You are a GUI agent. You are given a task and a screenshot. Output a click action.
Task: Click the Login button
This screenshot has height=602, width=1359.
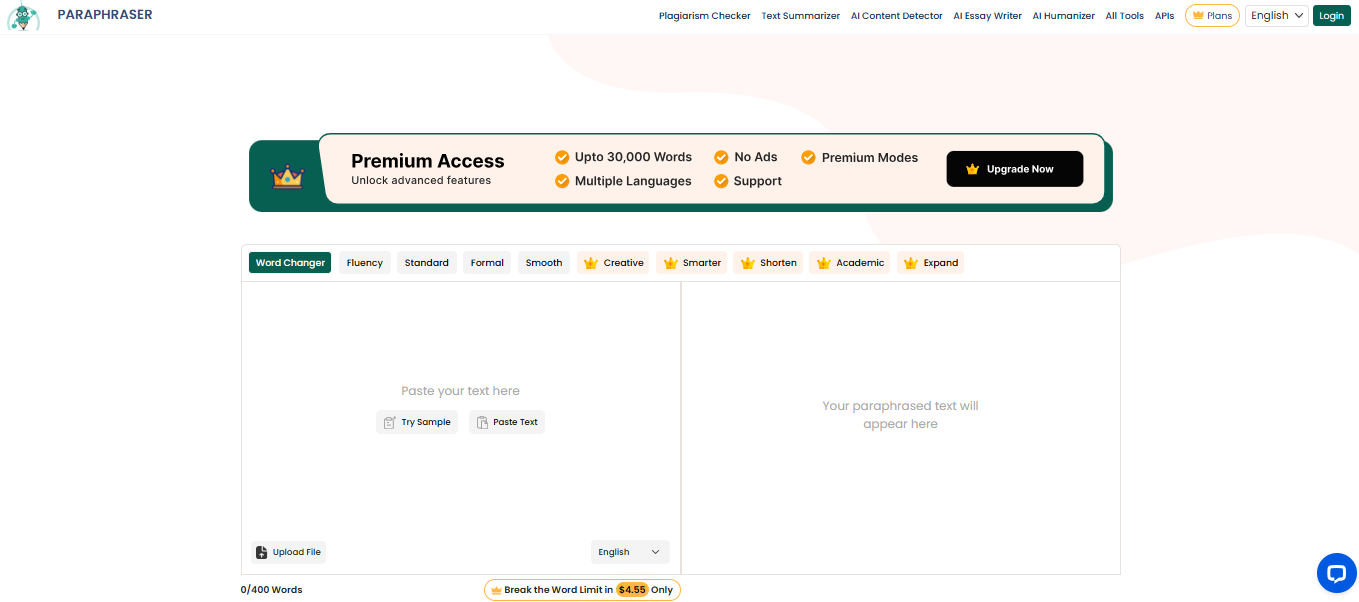pyautogui.click(x=1332, y=15)
